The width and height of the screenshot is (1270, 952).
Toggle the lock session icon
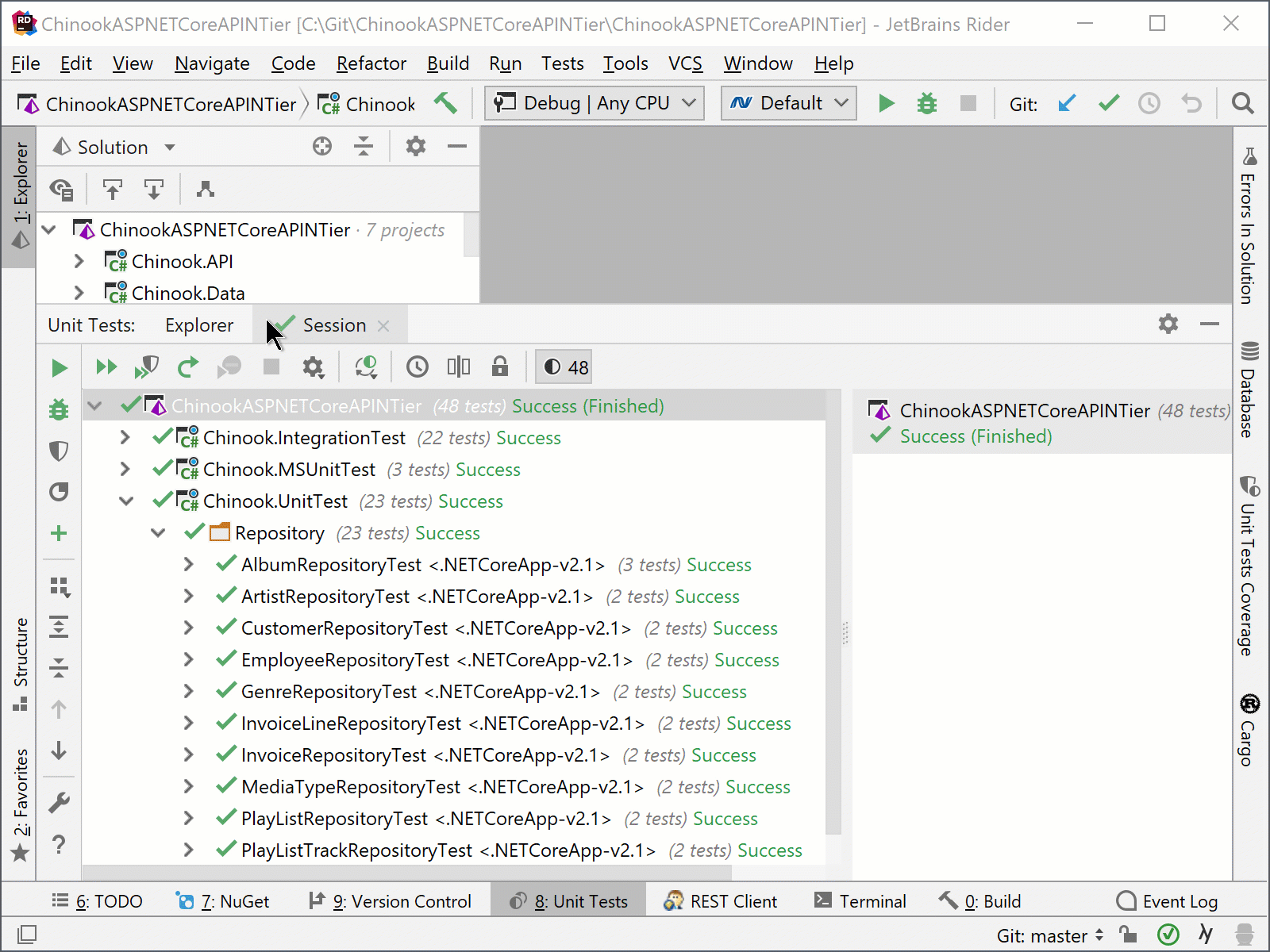coord(499,367)
